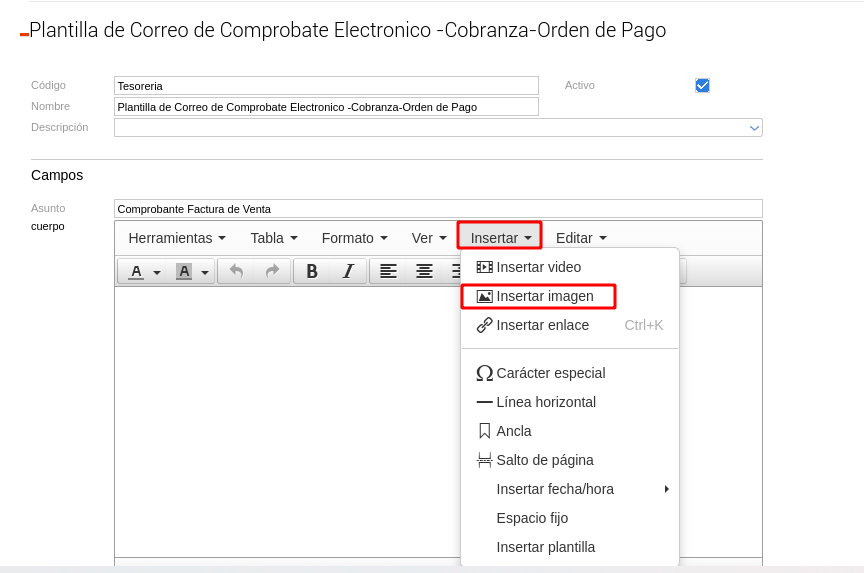Image resolution: width=864 pixels, height=573 pixels.
Task: Open the text color dropdown arrow
Action: point(157,272)
